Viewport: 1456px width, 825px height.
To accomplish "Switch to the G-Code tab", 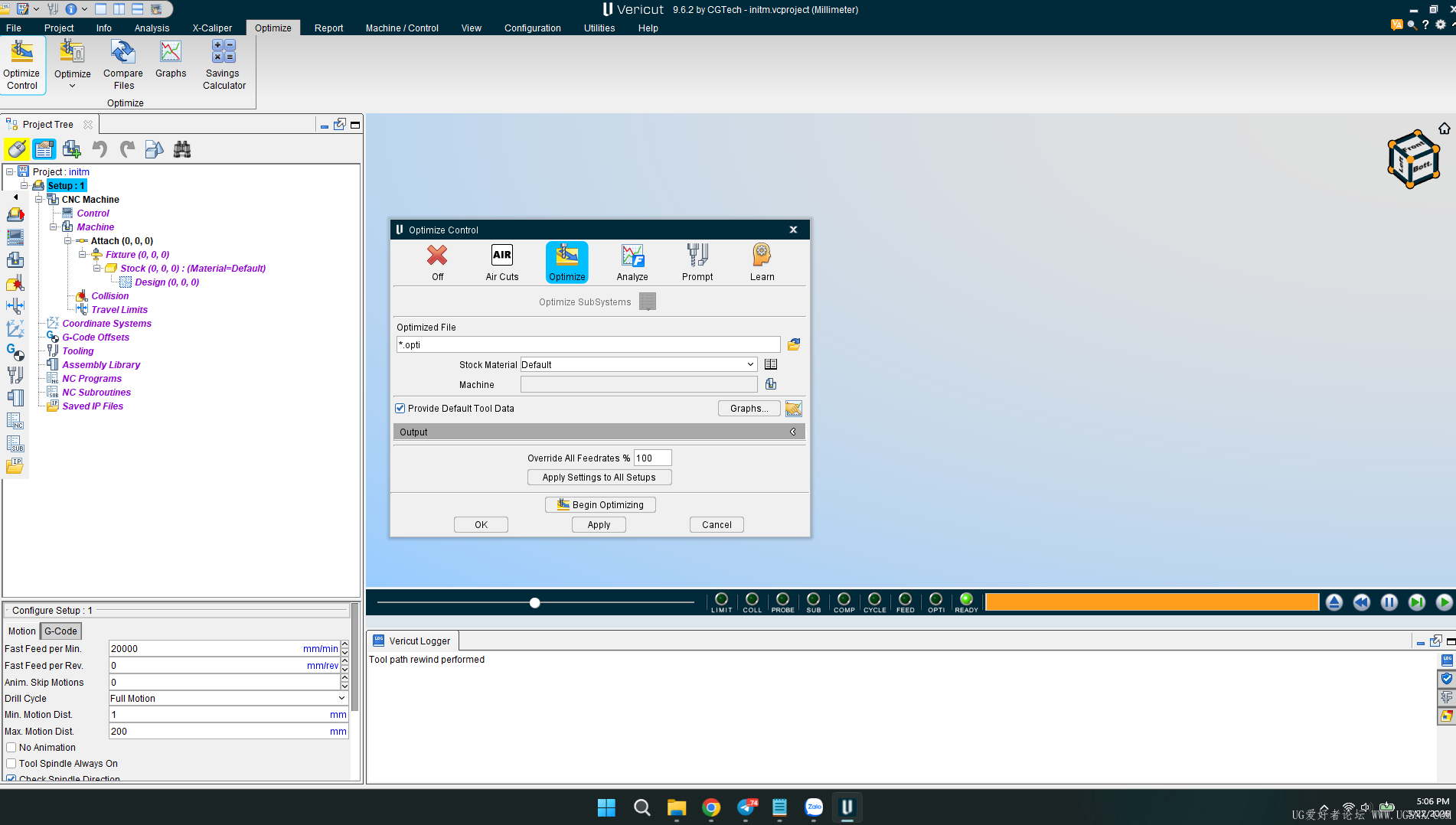I will [x=60, y=631].
